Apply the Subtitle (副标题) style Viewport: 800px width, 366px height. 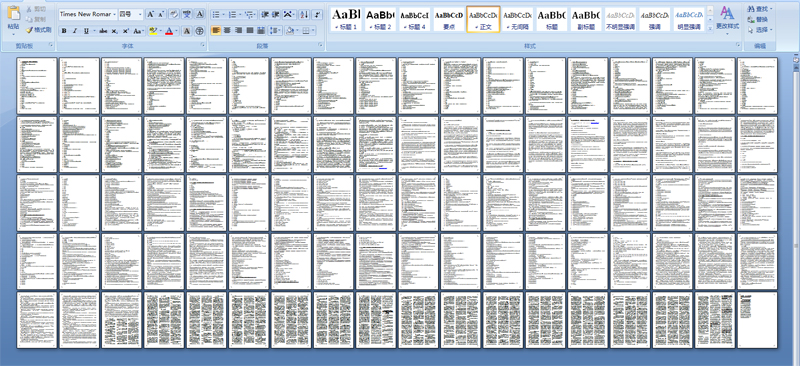[585, 19]
